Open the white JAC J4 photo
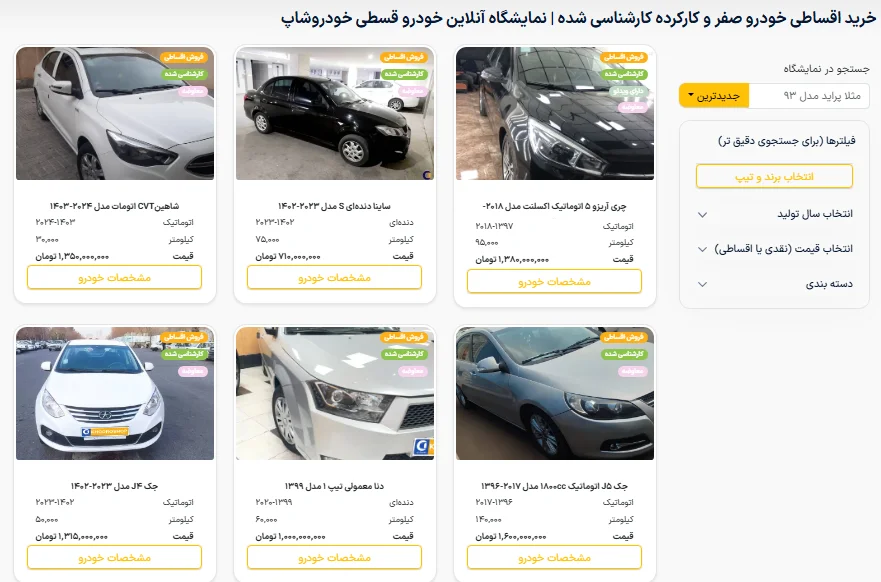This screenshot has width=881, height=582. pyautogui.click(x=115, y=393)
